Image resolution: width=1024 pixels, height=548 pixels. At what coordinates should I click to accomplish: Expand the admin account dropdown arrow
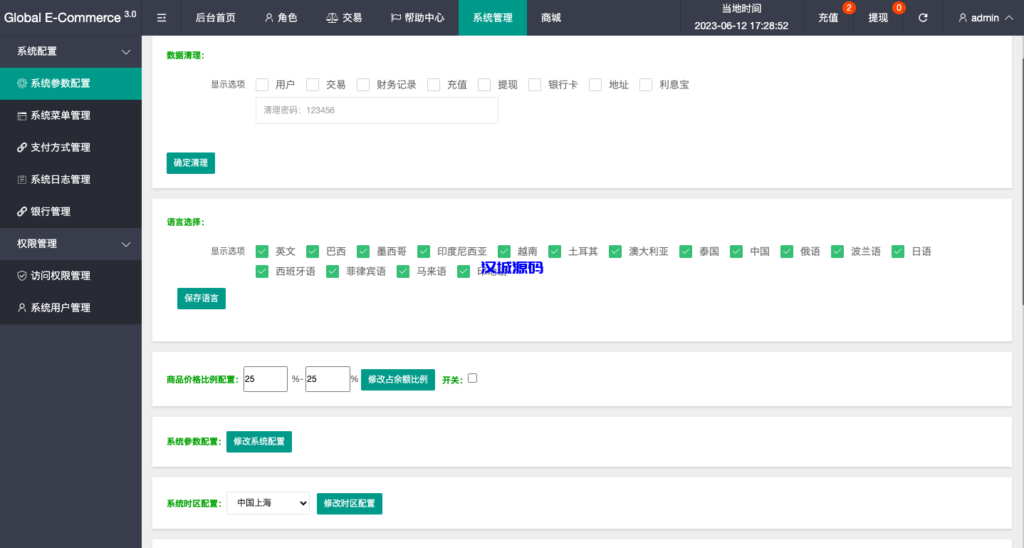click(x=1008, y=18)
